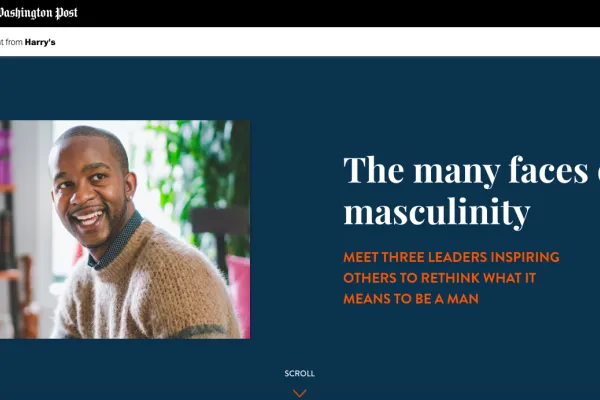600x400 pixels.
Task: Select the 'MEET THREE LEADERS INSPIRING' line
Action: point(451,257)
